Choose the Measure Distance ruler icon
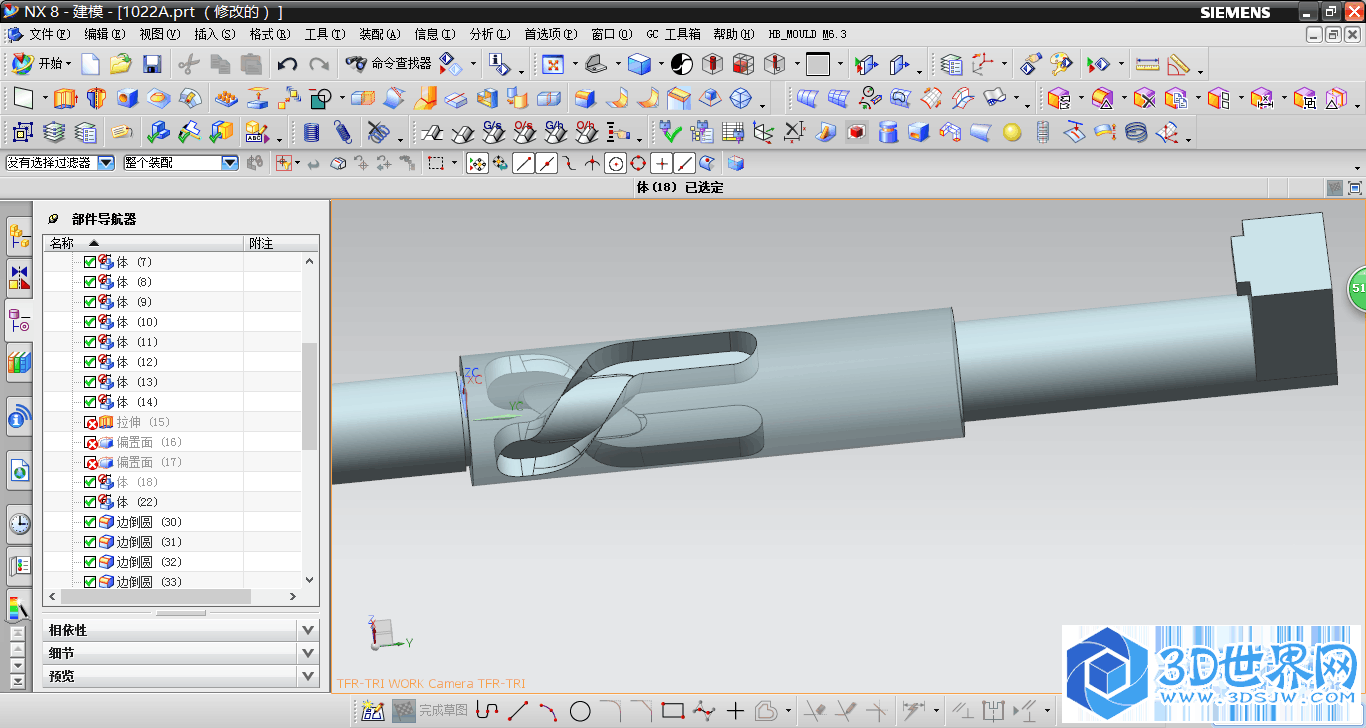 pos(1148,64)
